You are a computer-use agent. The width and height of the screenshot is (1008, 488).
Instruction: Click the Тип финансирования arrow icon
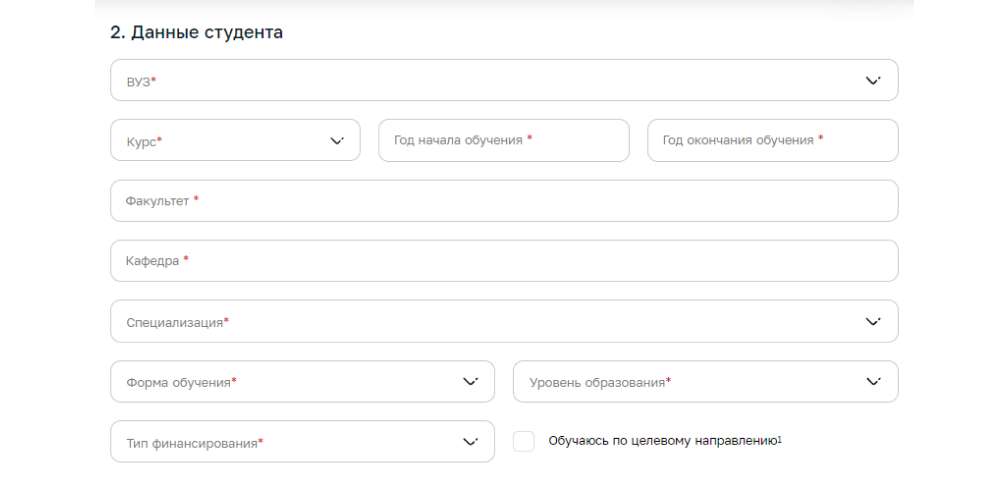pos(470,442)
